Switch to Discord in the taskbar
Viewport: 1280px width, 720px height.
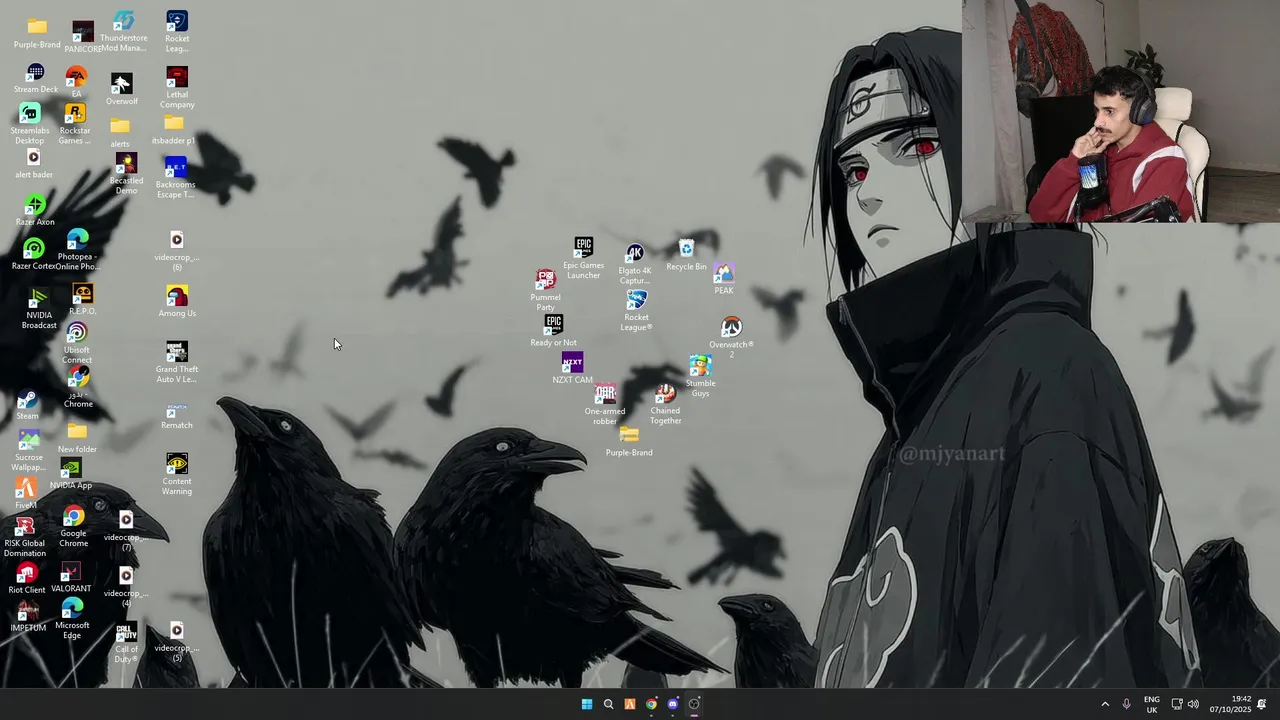[672, 704]
